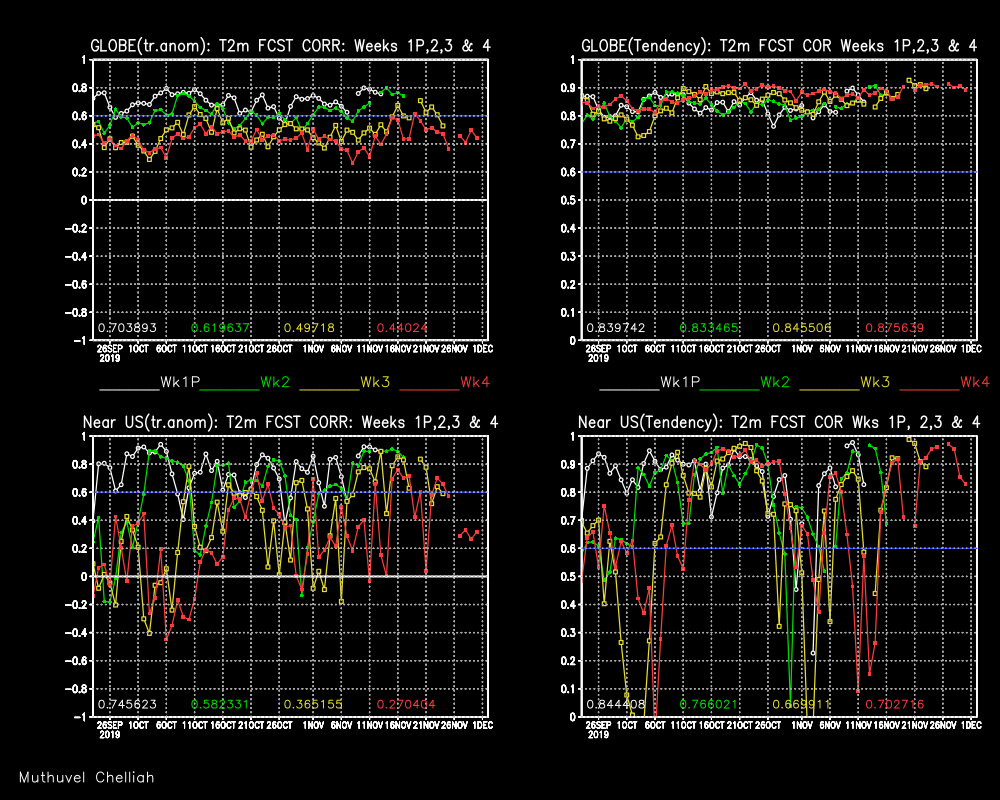Click the 1DEC axis label under Near US(tr.anom) chart
This screenshot has height=800, width=1000.
pos(483,725)
